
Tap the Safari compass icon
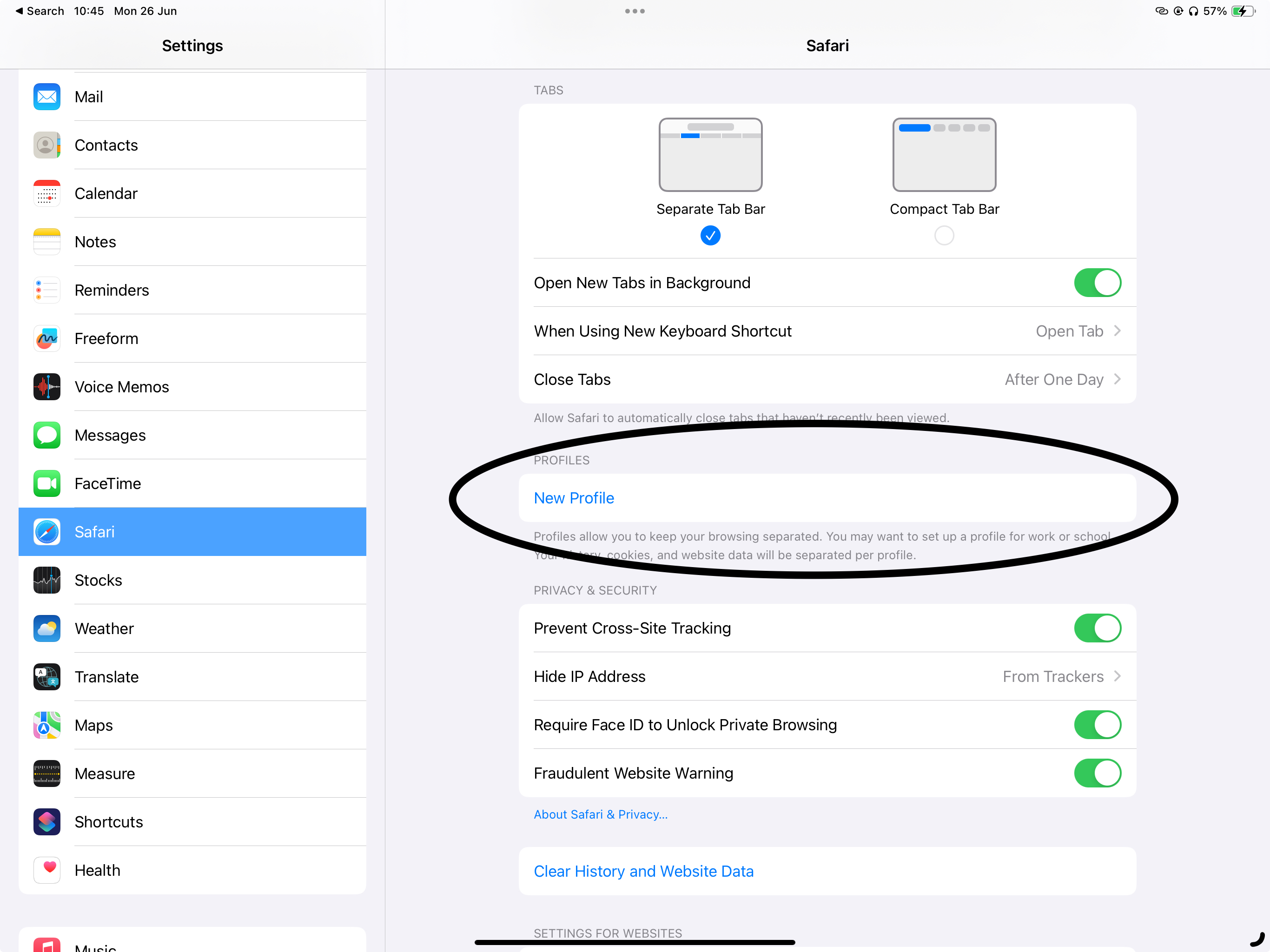(x=46, y=532)
